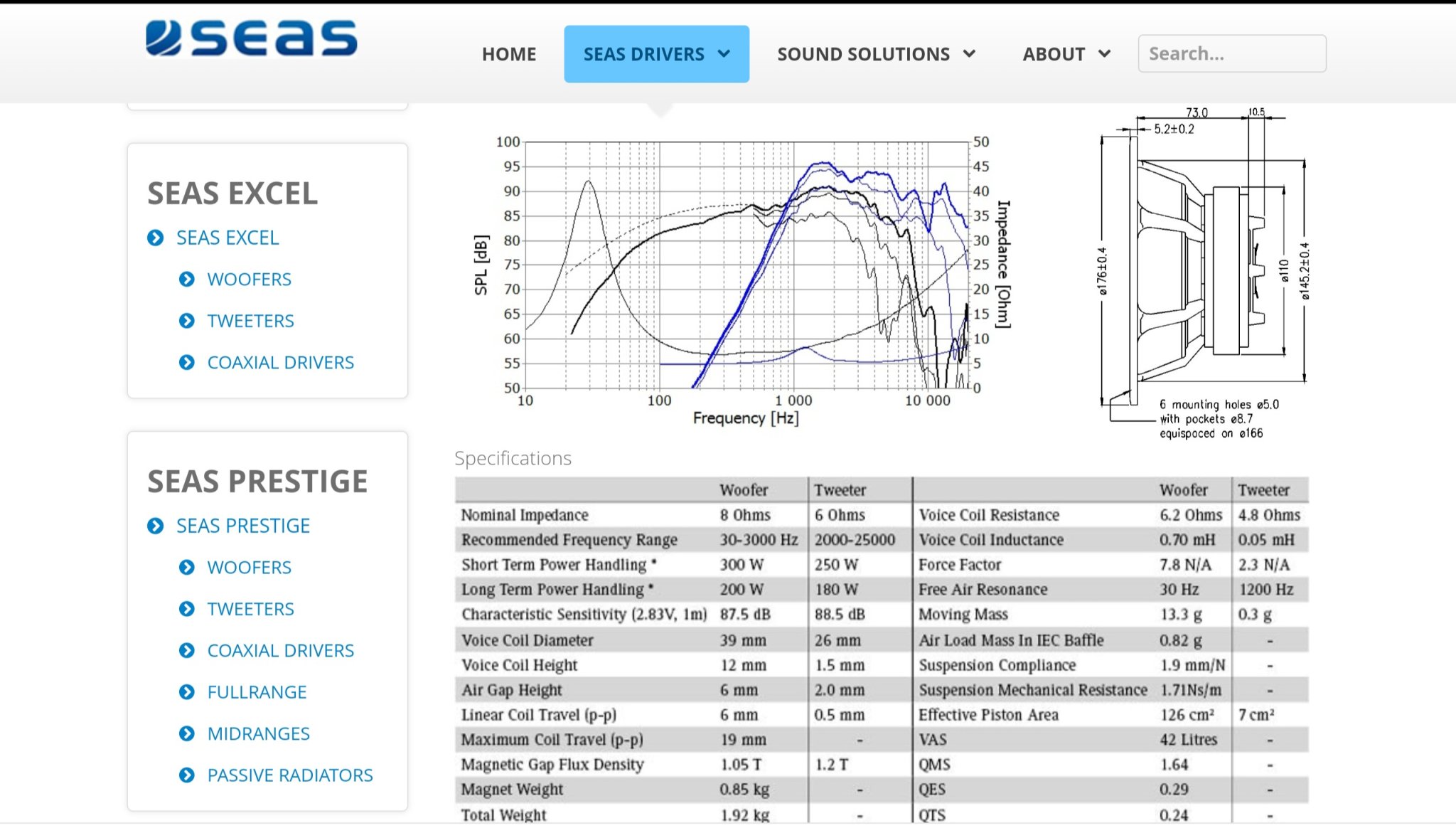This screenshot has width=1456, height=833.
Task: Open the SEAS DRIVERS menu
Action: [x=656, y=54]
